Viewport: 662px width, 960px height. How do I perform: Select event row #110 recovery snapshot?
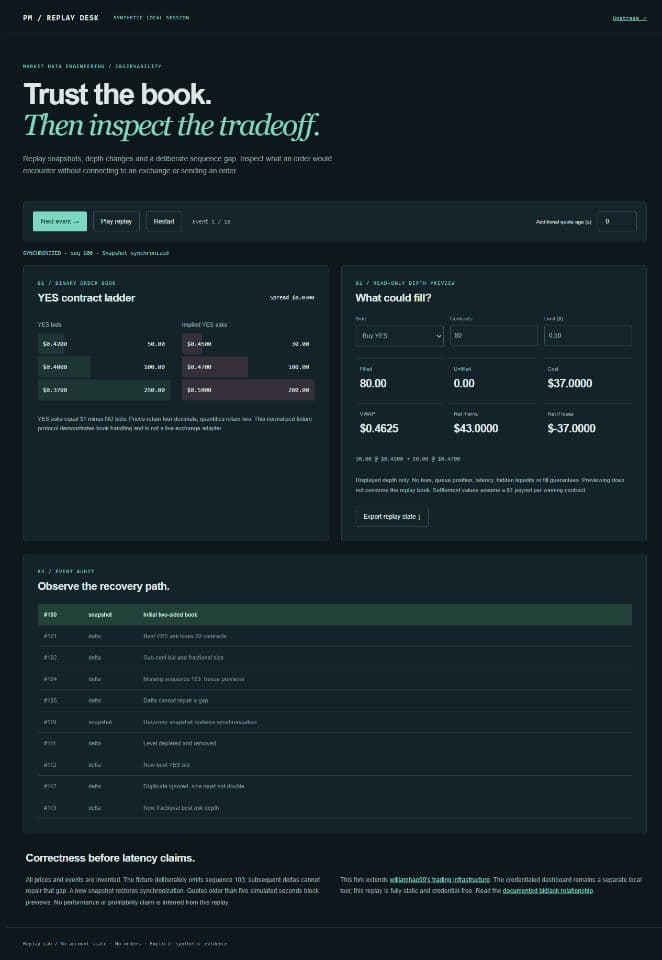[x=334, y=722]
